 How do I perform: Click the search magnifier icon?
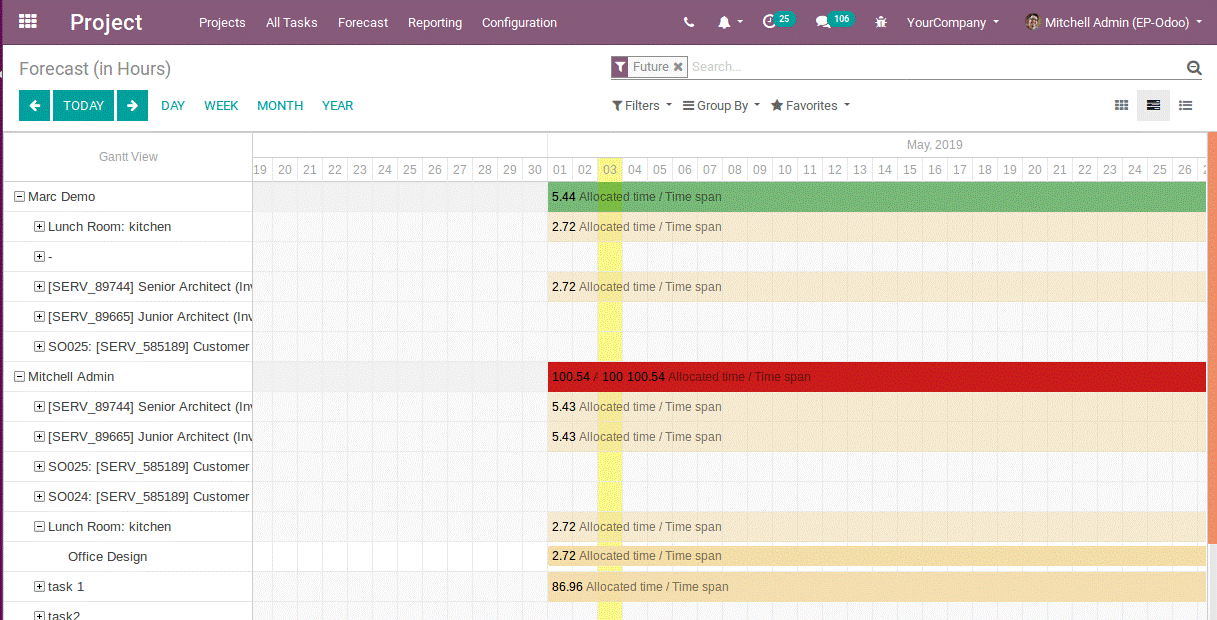click(x=1194, y=68)
